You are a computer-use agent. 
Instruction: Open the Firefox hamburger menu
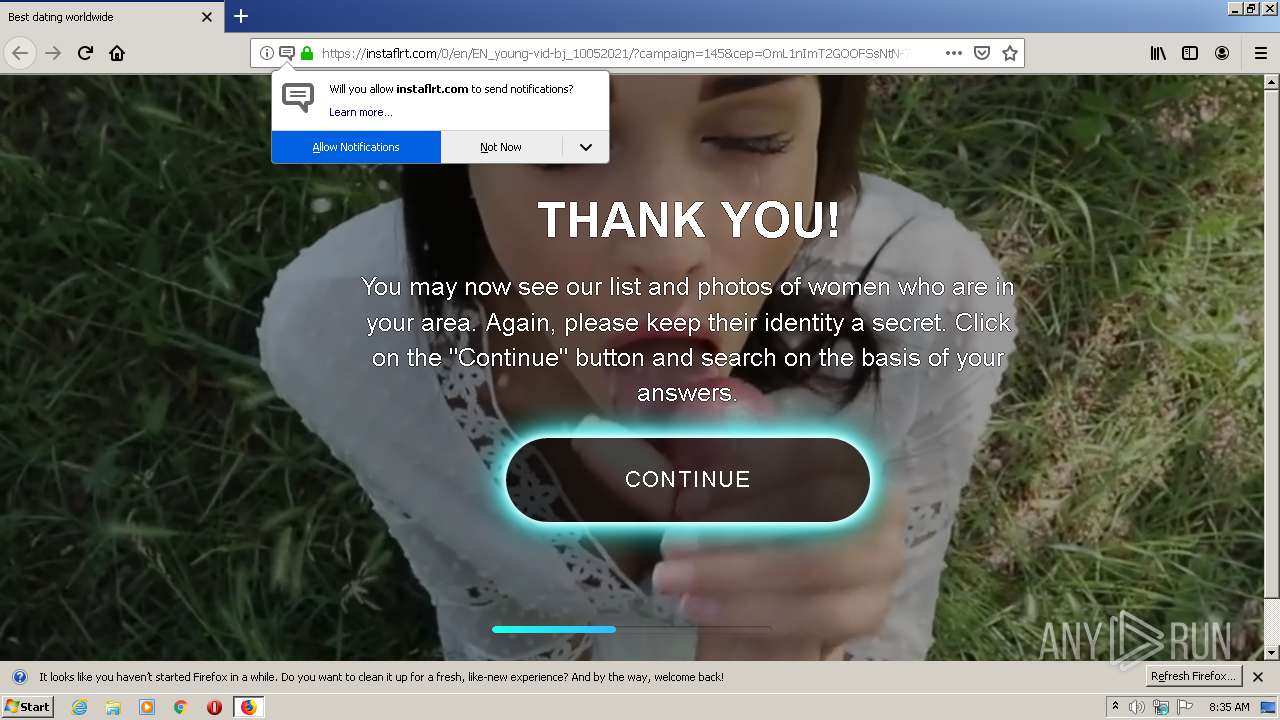1261,53
